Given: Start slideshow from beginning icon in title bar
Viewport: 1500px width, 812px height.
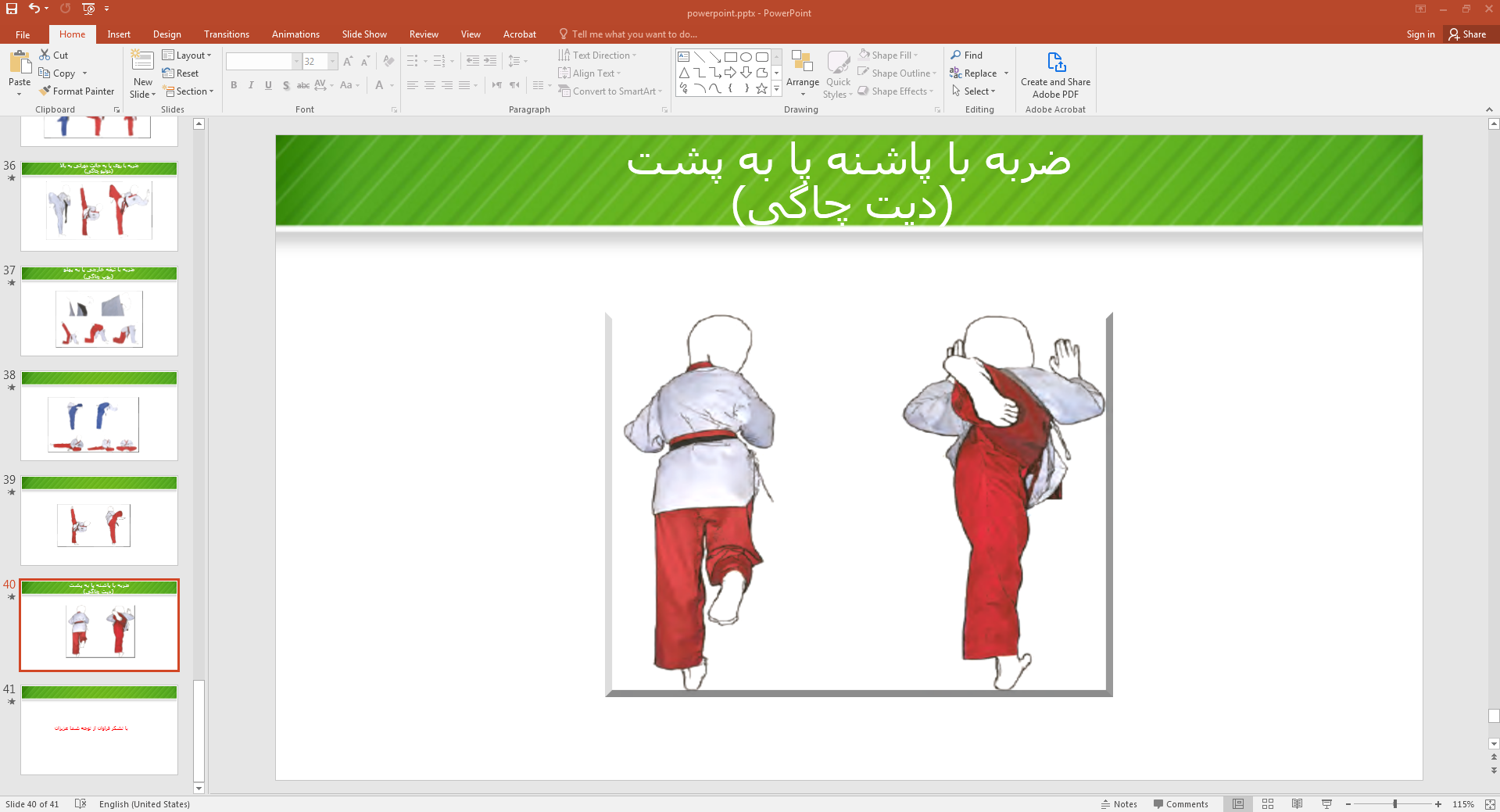Looking at the screenshot, I should coord(88,9).
